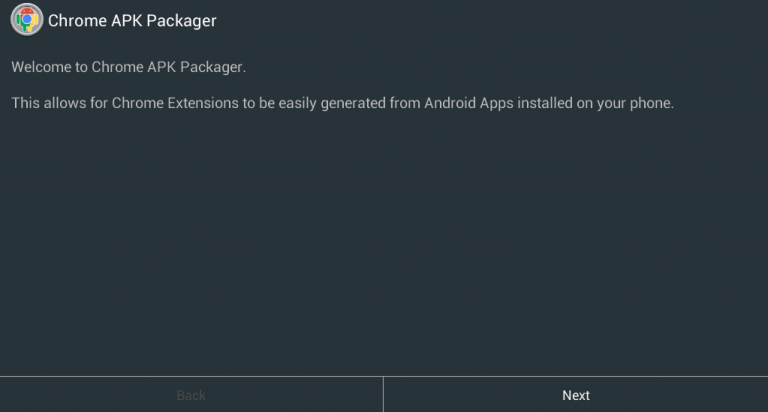Click the words "easily generated" in the description

point(316,103)
